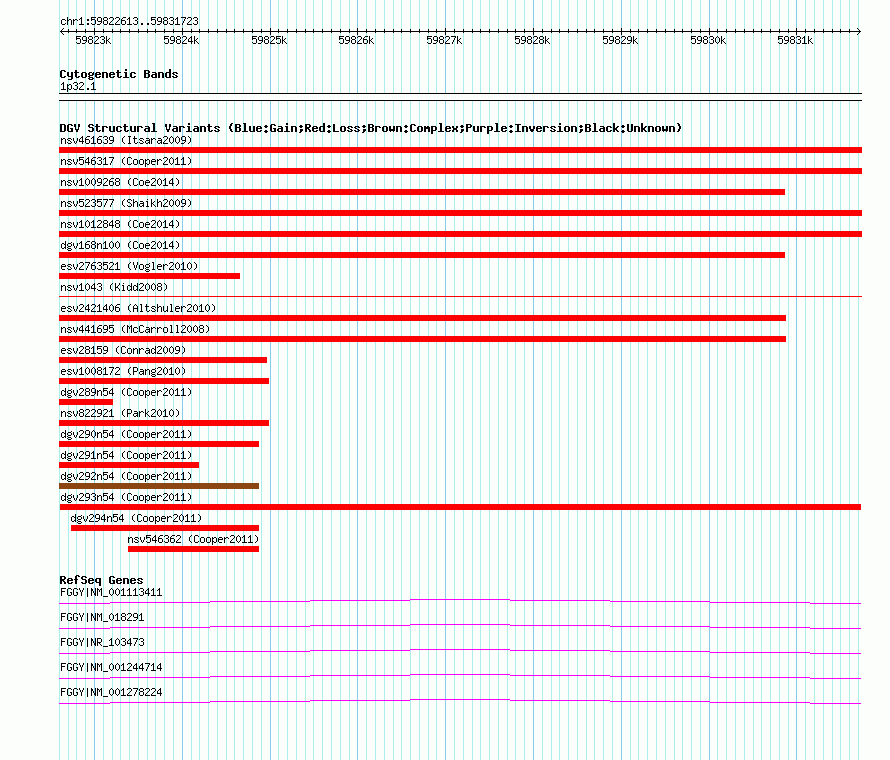Click the red bar under esv28159
Screen dimensions: 890x760
pos(163,360)
